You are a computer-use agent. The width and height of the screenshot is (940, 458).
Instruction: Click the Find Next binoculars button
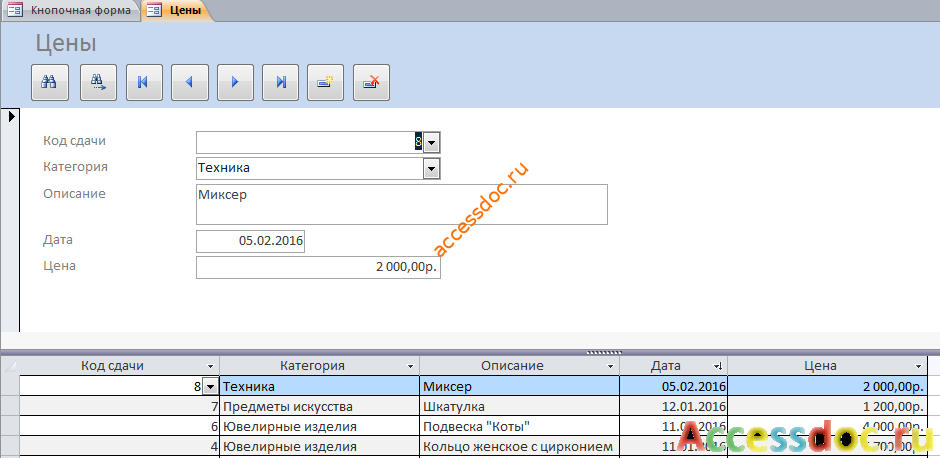pyautogui.click(x=99, y=82)
